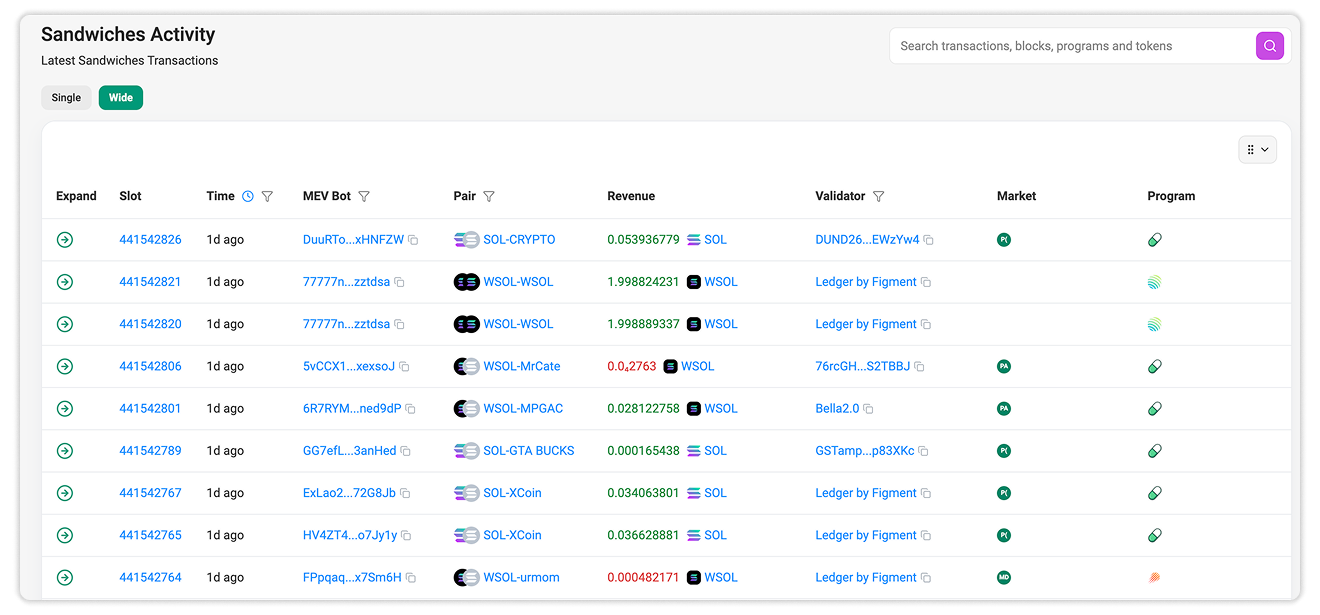Open the column layout dropdown button
This screenshot has width=1320, height=615.
click(1257, 150)
